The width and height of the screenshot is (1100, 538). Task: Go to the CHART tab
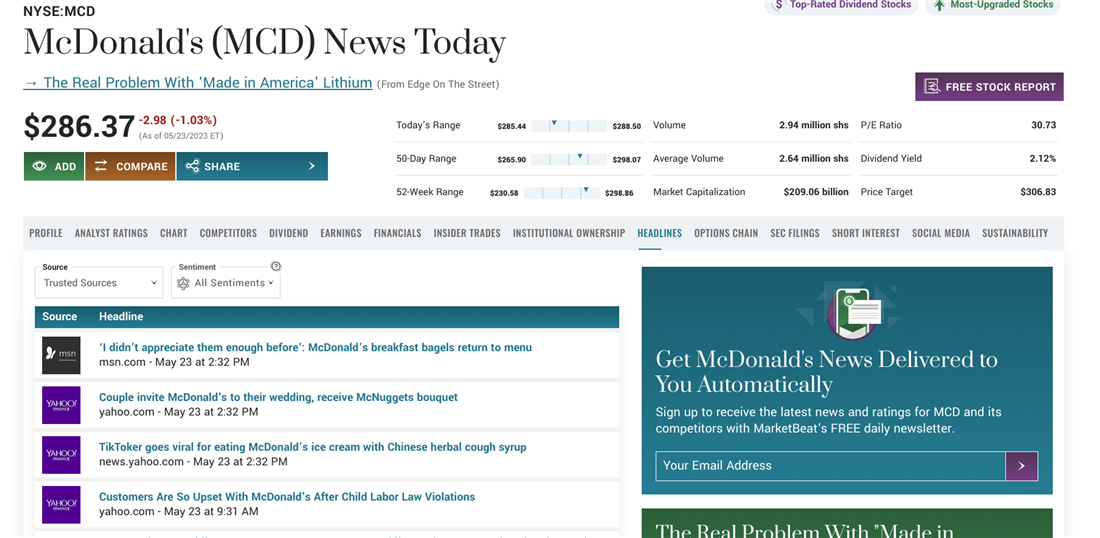pos(173,233)
